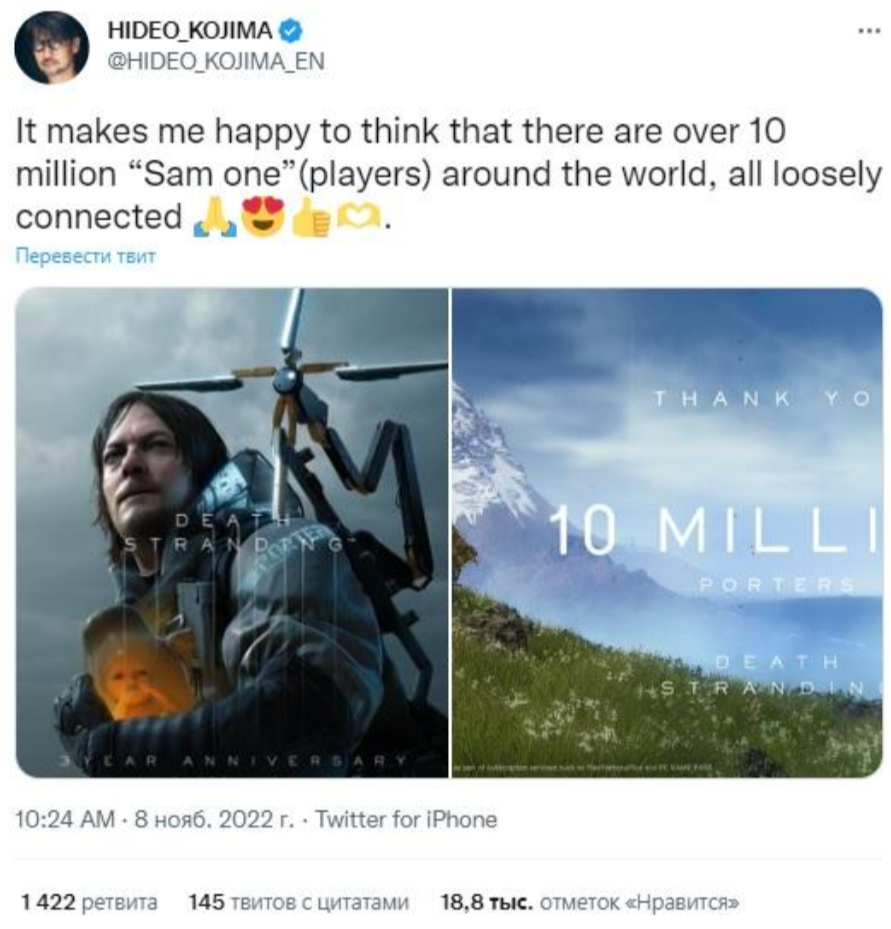
Task: Click the thumbs up emoji
Action: tap(311, 218)
